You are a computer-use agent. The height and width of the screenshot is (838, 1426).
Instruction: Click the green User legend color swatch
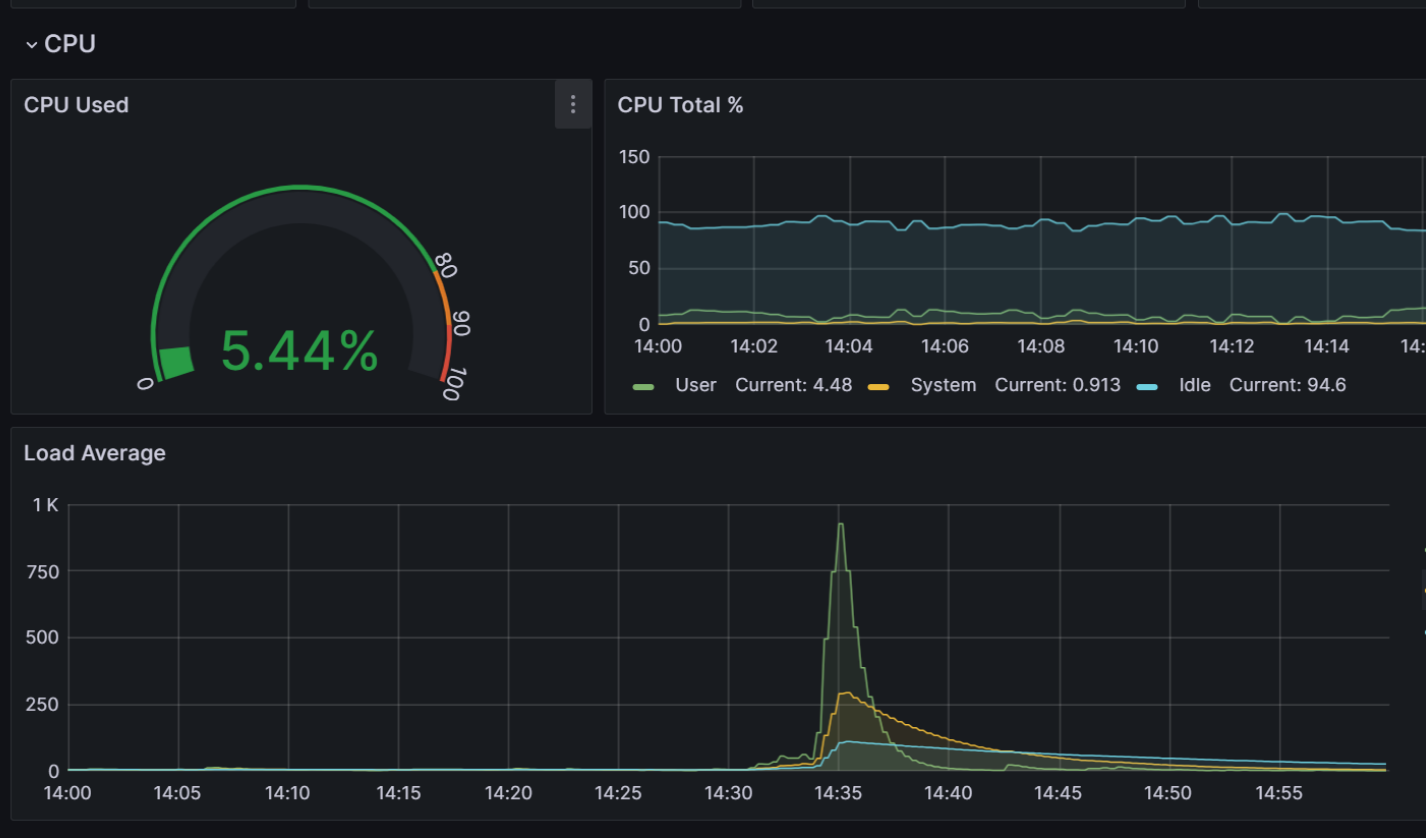tap(644, 386)
